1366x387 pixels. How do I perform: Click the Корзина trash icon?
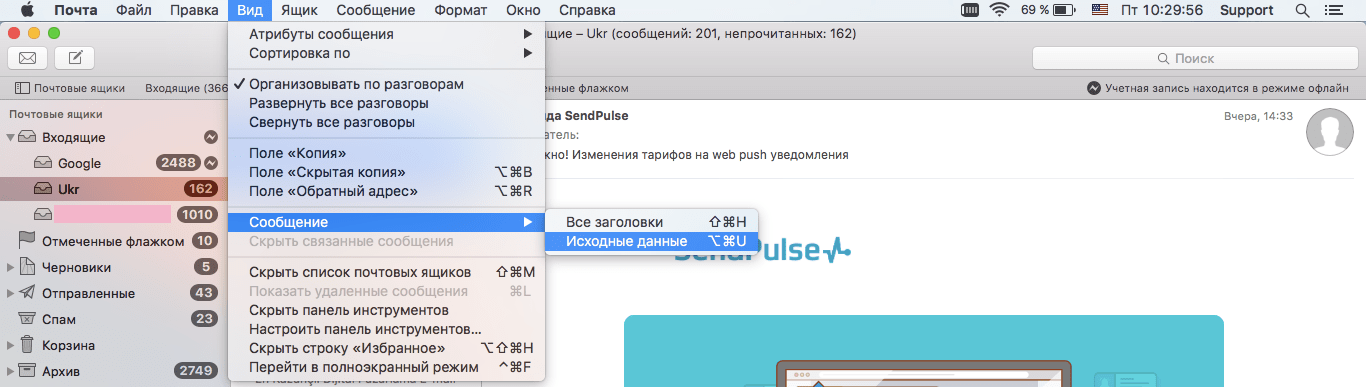pos(26,345)
